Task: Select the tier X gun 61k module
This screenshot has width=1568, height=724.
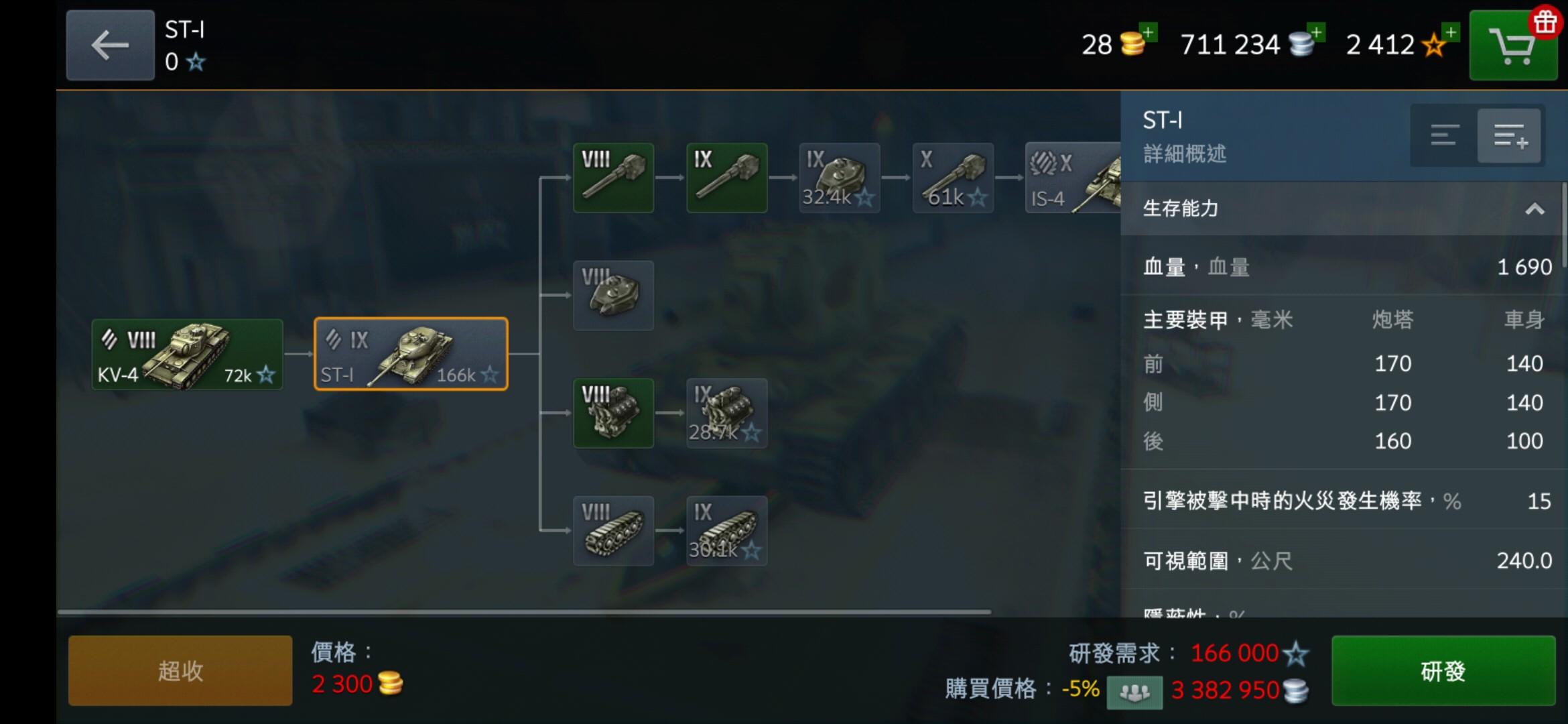Action: coord(953,178)
